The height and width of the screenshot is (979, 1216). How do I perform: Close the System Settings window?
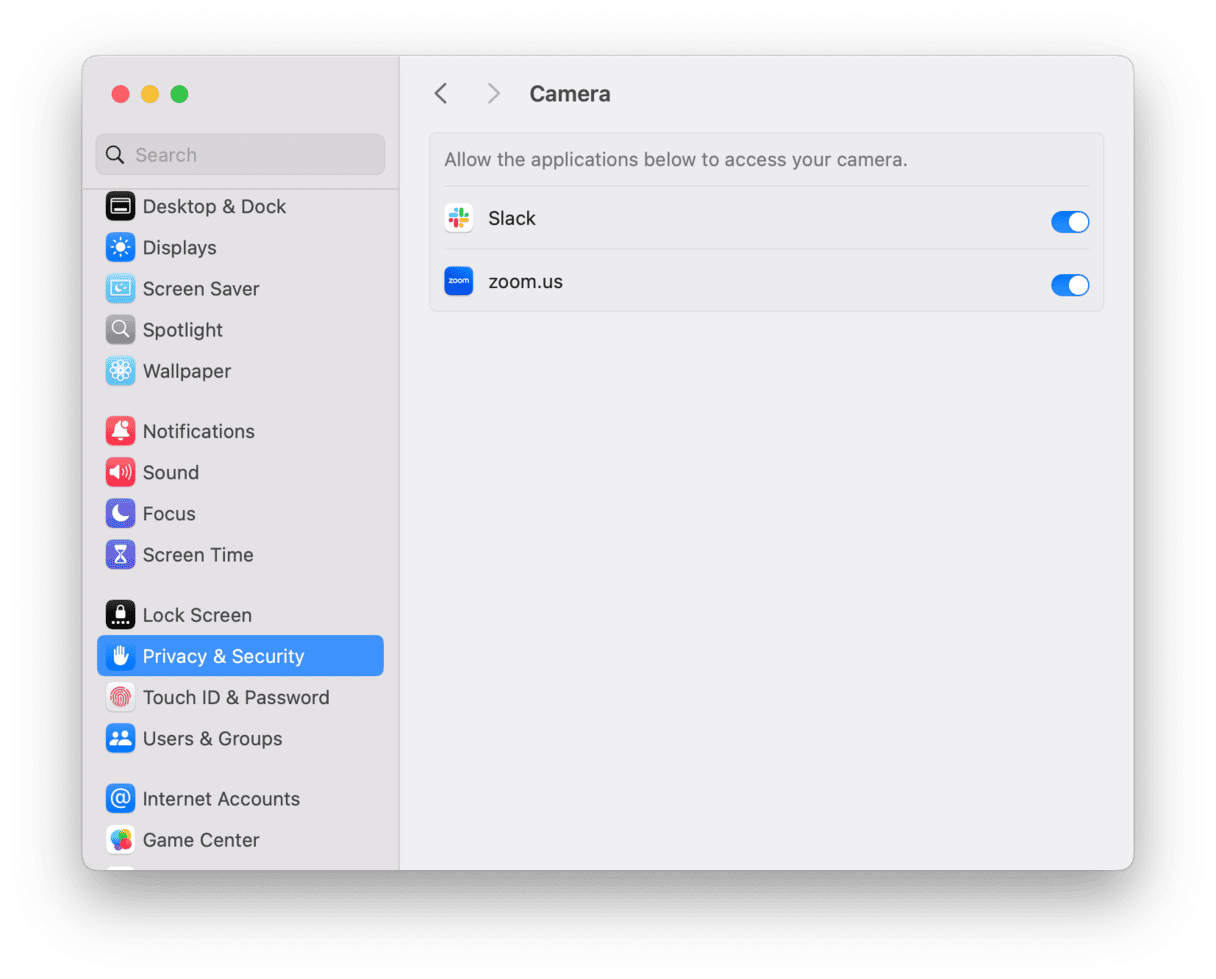(120, 94)
